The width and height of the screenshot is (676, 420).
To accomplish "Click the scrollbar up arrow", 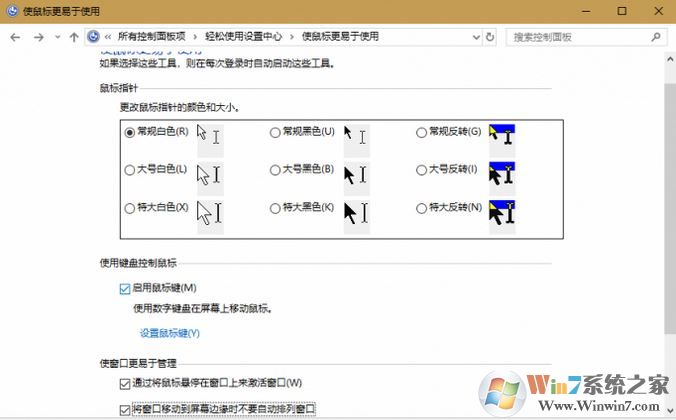I will [670, 60].
